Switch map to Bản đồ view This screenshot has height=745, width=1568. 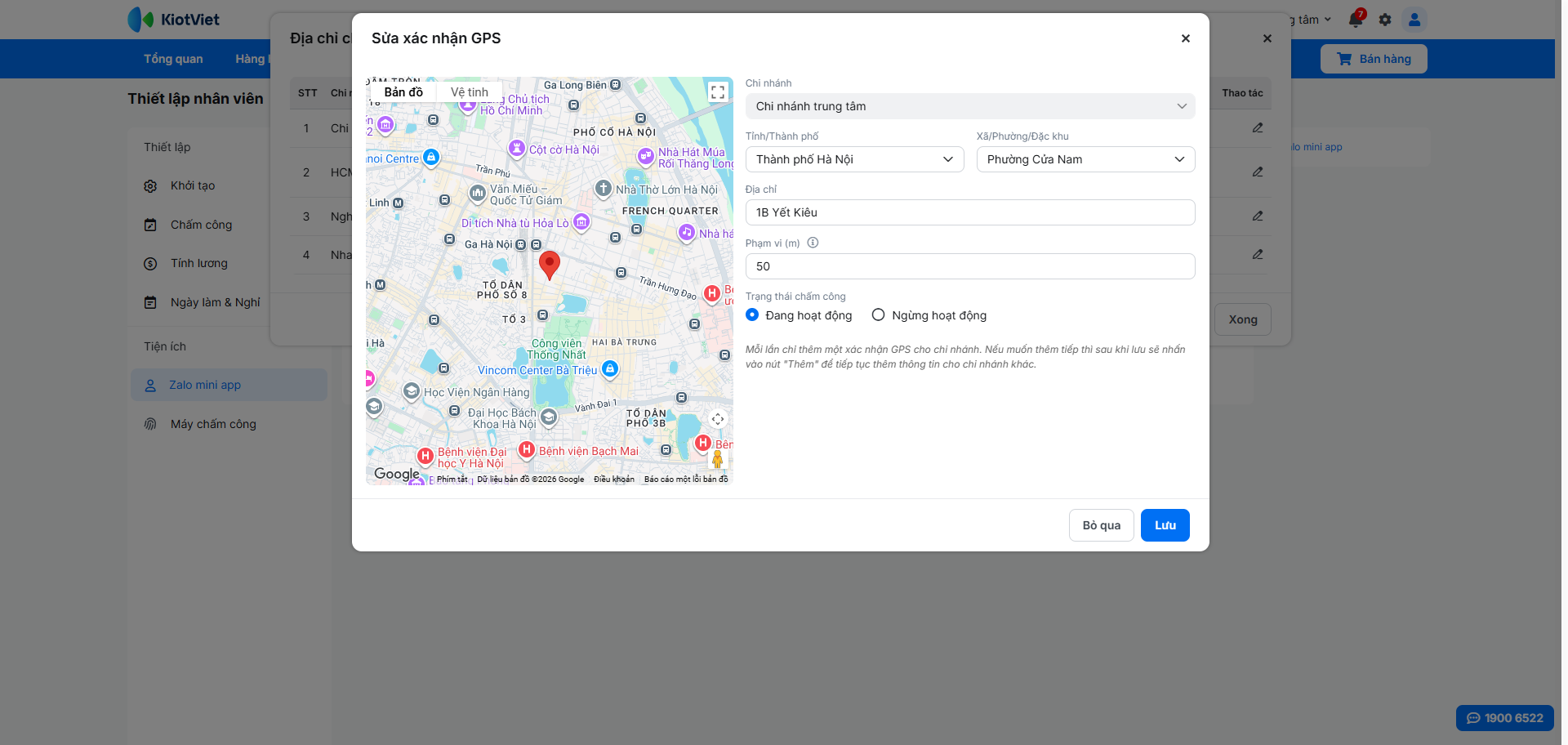coord(403,92)
